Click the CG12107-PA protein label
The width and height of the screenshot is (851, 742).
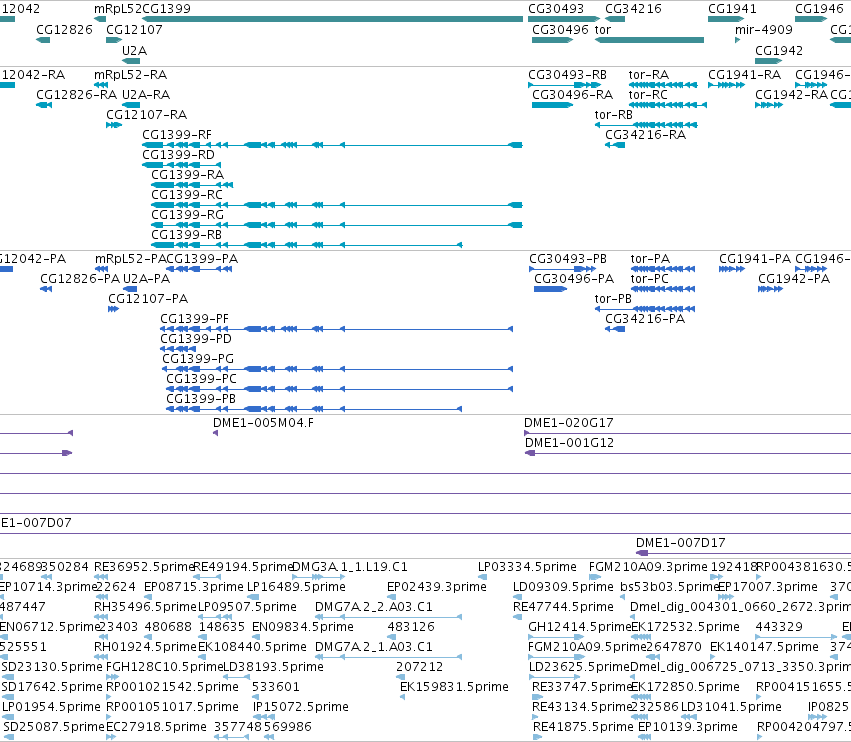pos(148,299)
